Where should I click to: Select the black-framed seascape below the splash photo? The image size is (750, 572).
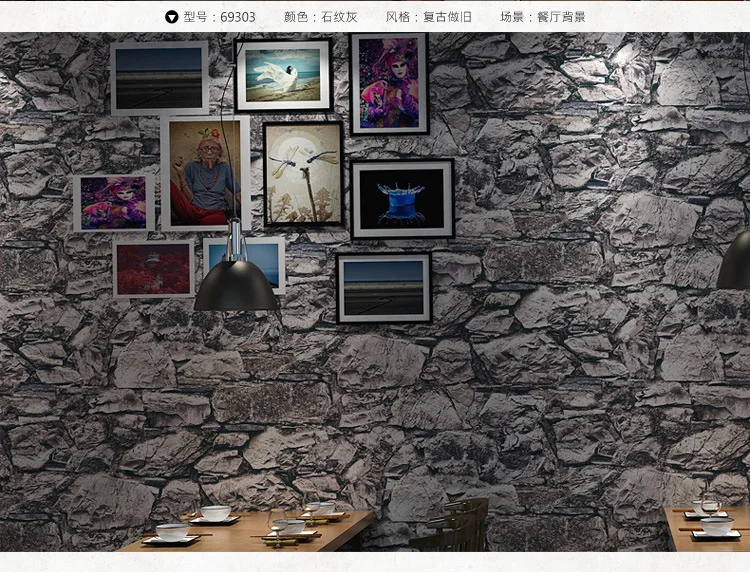tap(384, 288)
